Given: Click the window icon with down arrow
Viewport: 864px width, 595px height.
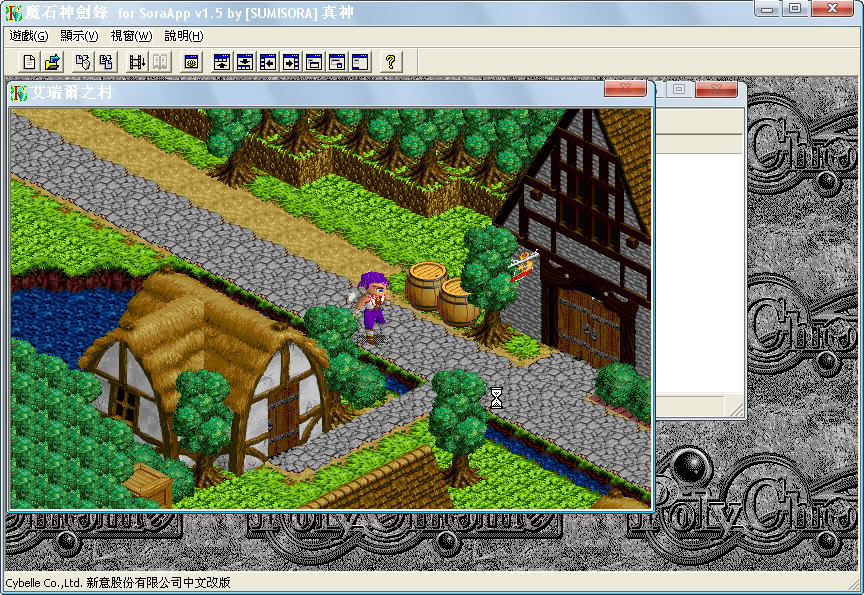Looking at the screenshot, I should click(x=245, y=62).
